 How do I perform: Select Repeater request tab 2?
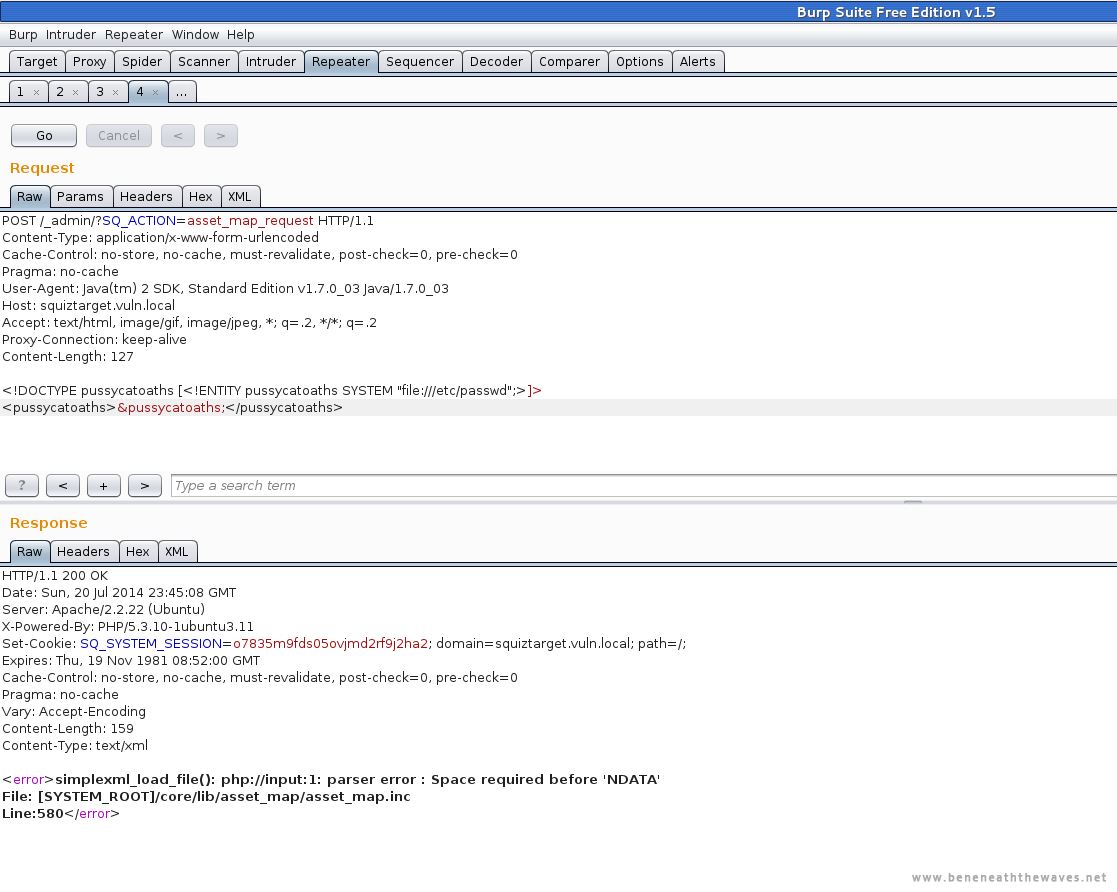click(60, 92)
